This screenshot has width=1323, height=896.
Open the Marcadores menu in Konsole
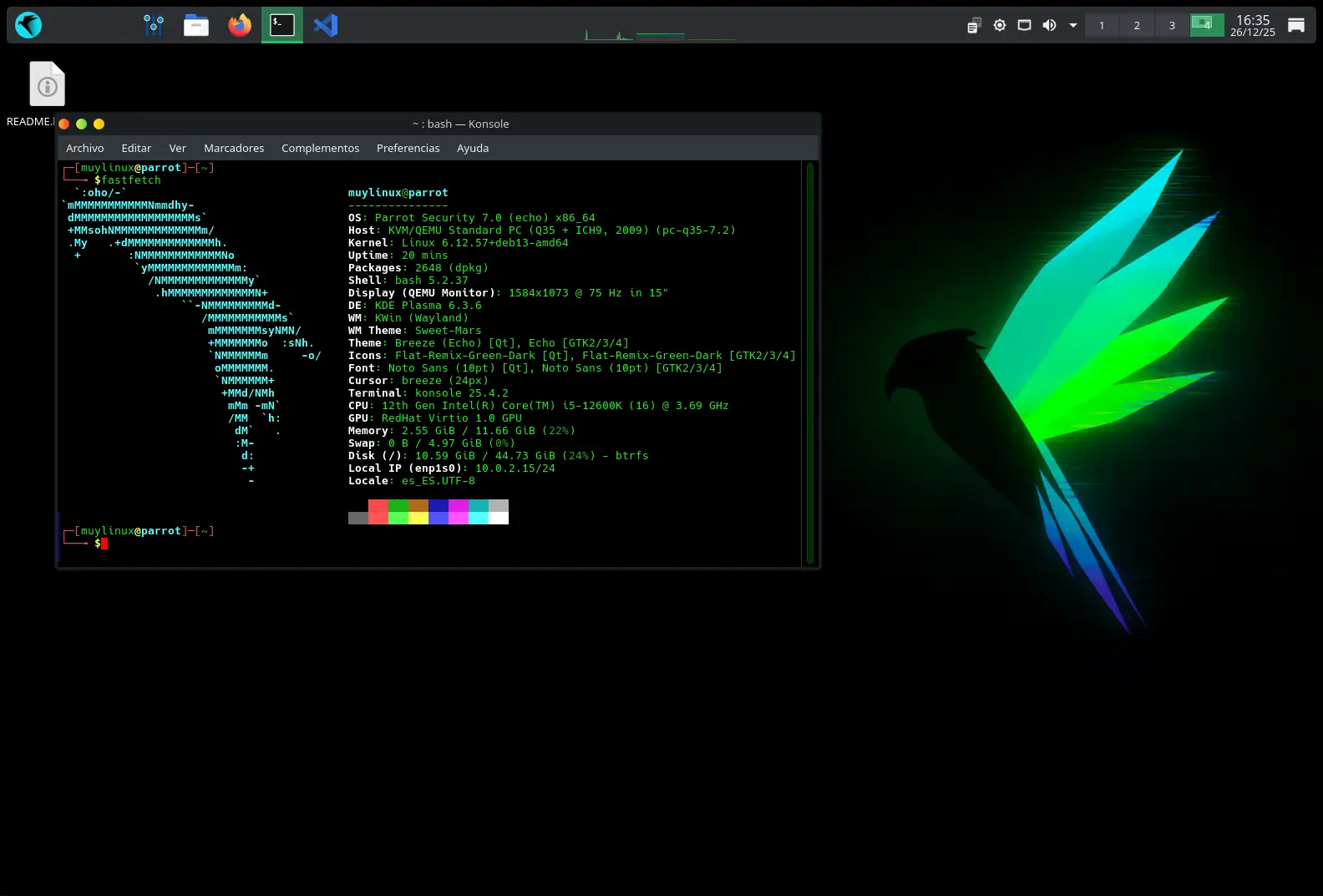[x=234, y=148]
